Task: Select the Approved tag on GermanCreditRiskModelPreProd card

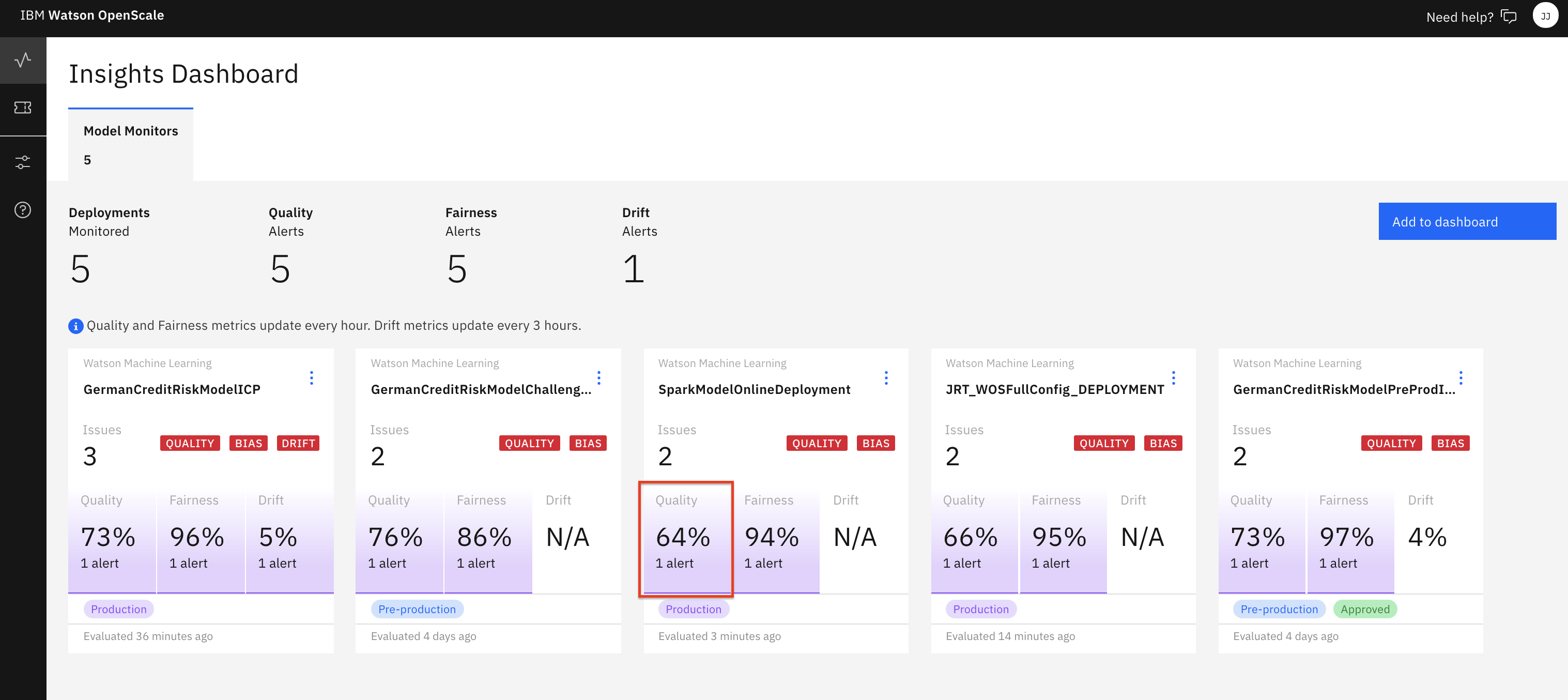Action: click(x=1365, y=608)
